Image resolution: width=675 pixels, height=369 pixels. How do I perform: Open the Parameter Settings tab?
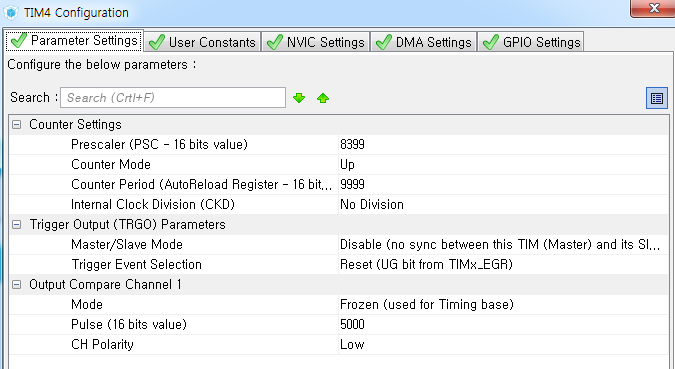tap(74, 41)
